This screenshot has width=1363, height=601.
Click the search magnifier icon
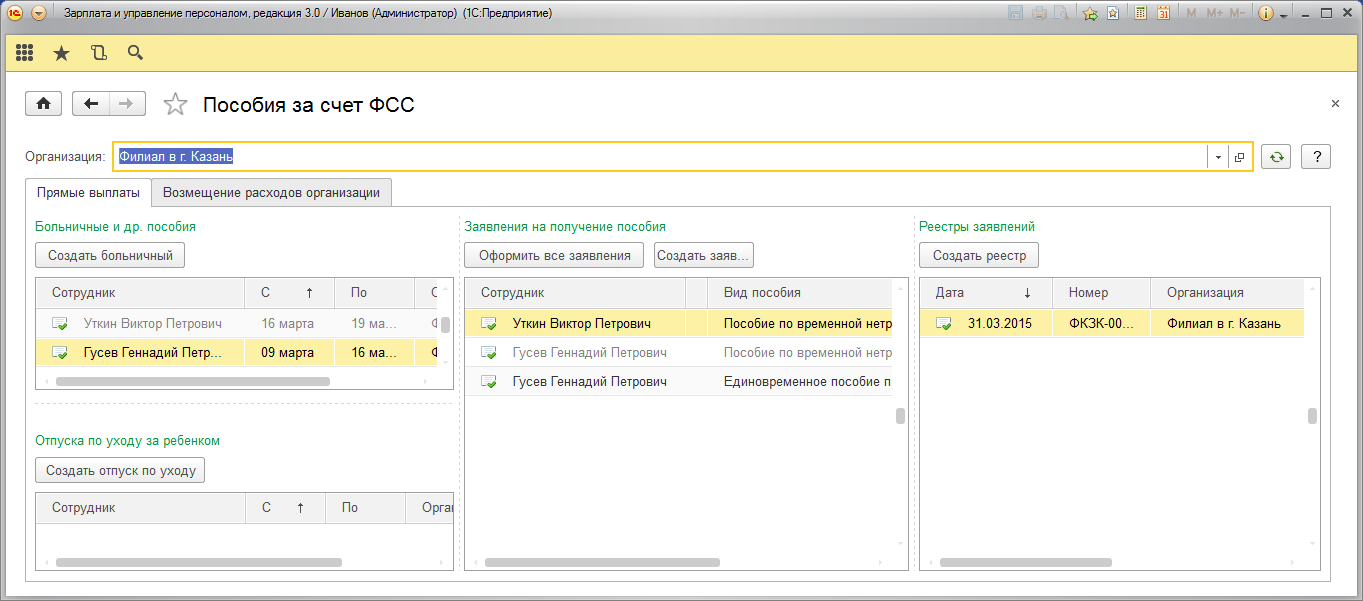click(x=135, y=53)
